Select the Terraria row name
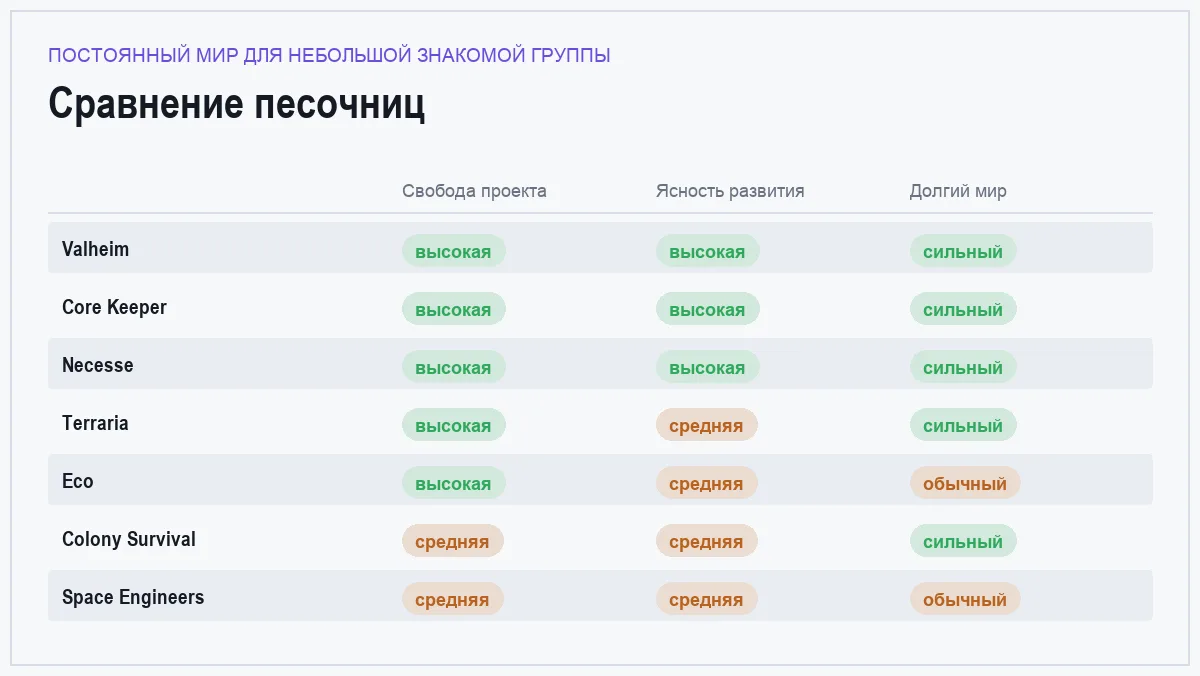 pos(95,423)
